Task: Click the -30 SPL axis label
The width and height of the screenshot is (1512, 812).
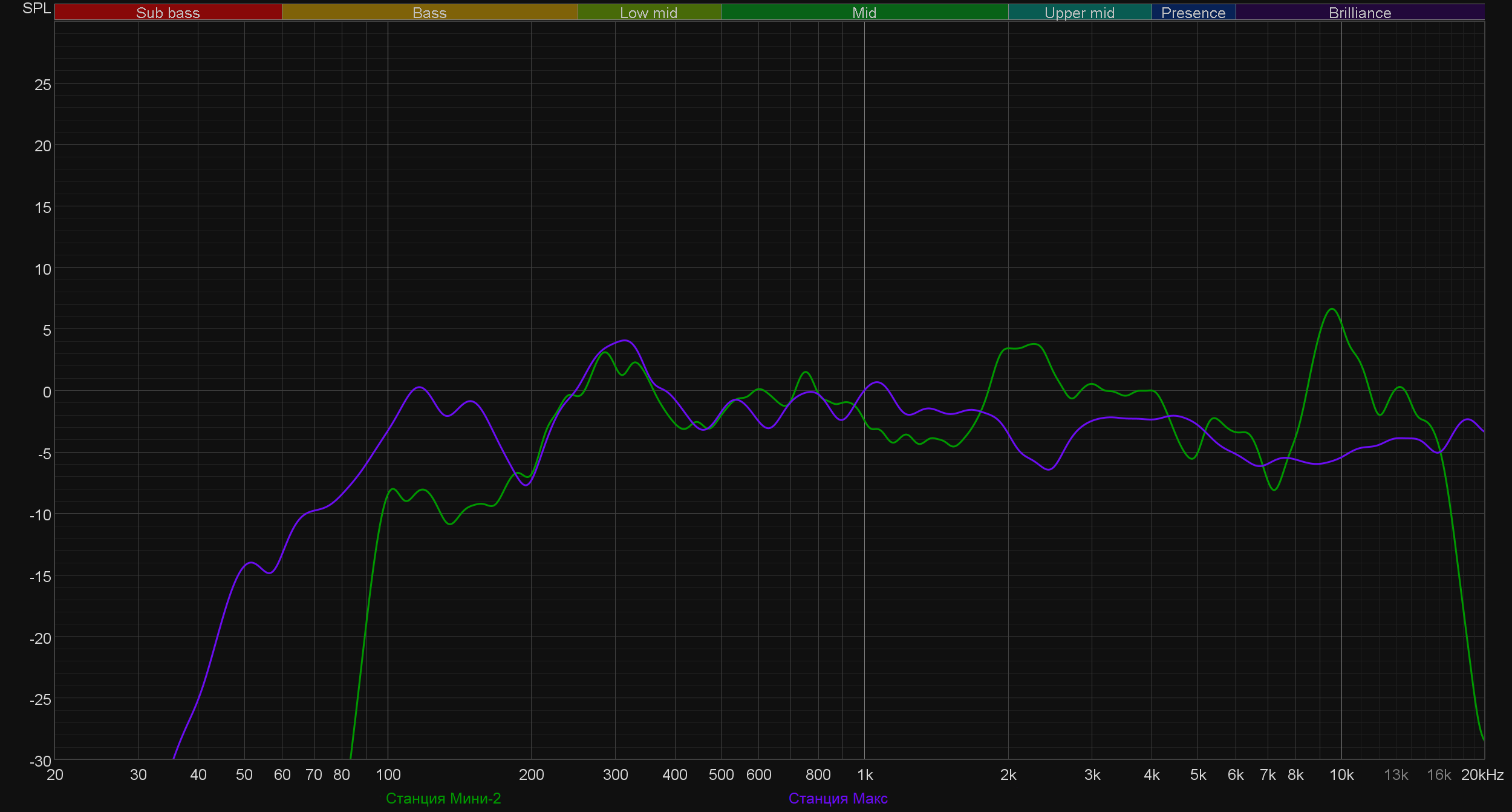Action: (41, 761)
